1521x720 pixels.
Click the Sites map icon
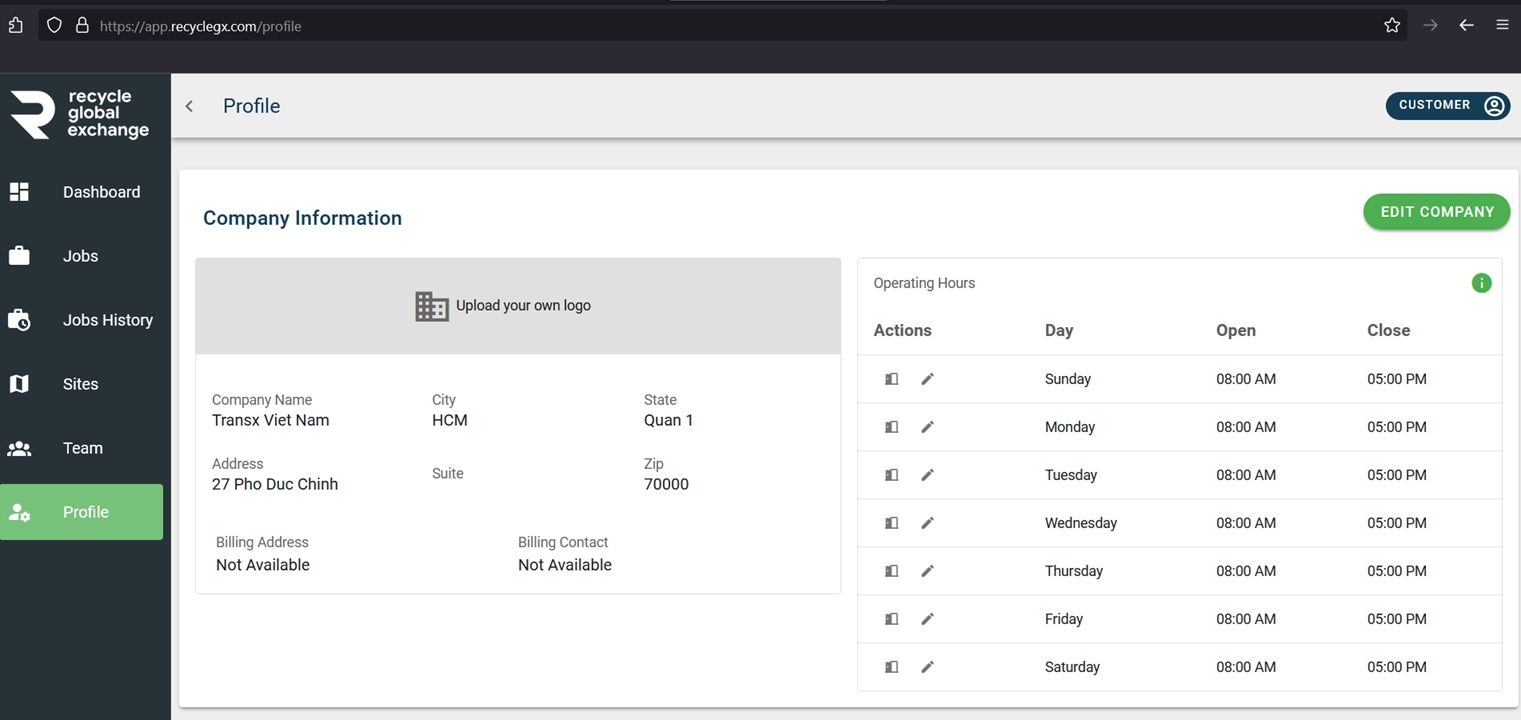pos(19,384)
